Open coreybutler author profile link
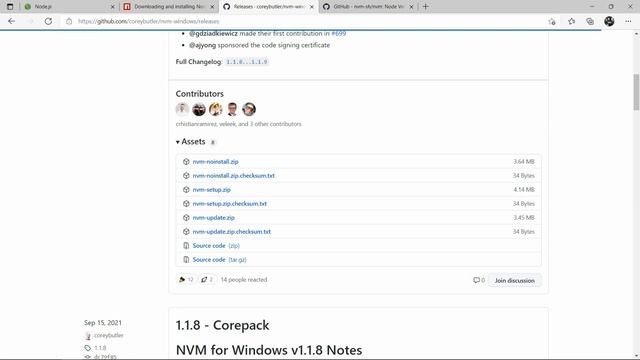 pyautogui.click(x=108, y=335)
